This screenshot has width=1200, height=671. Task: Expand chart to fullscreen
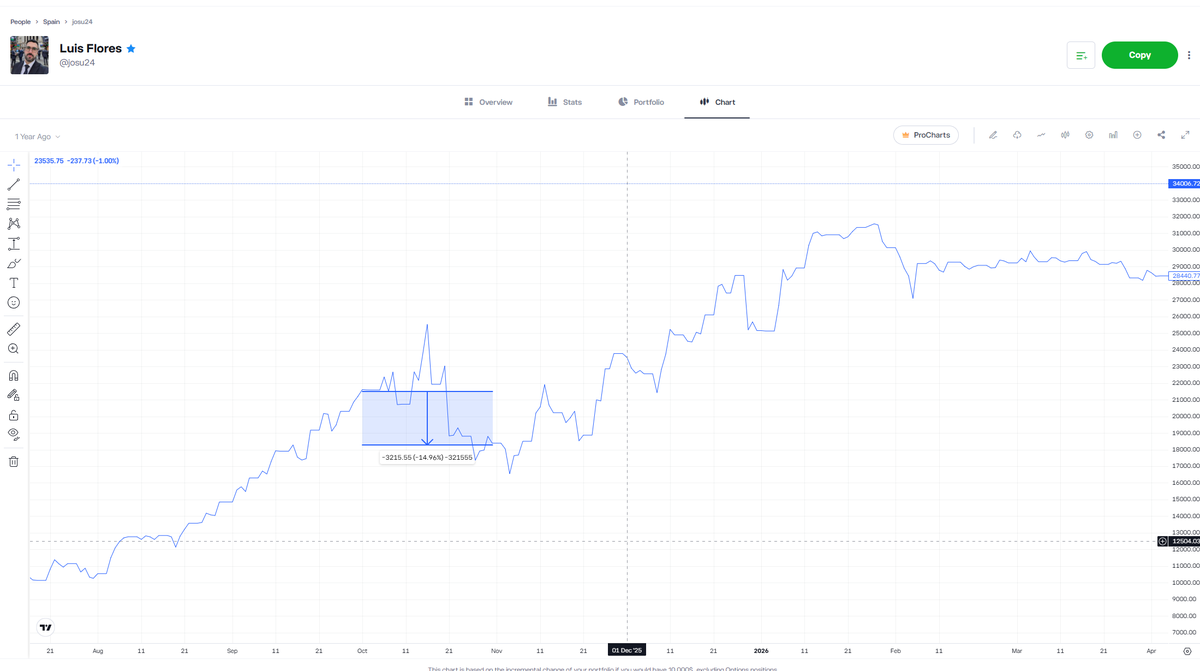point(1185,135)
